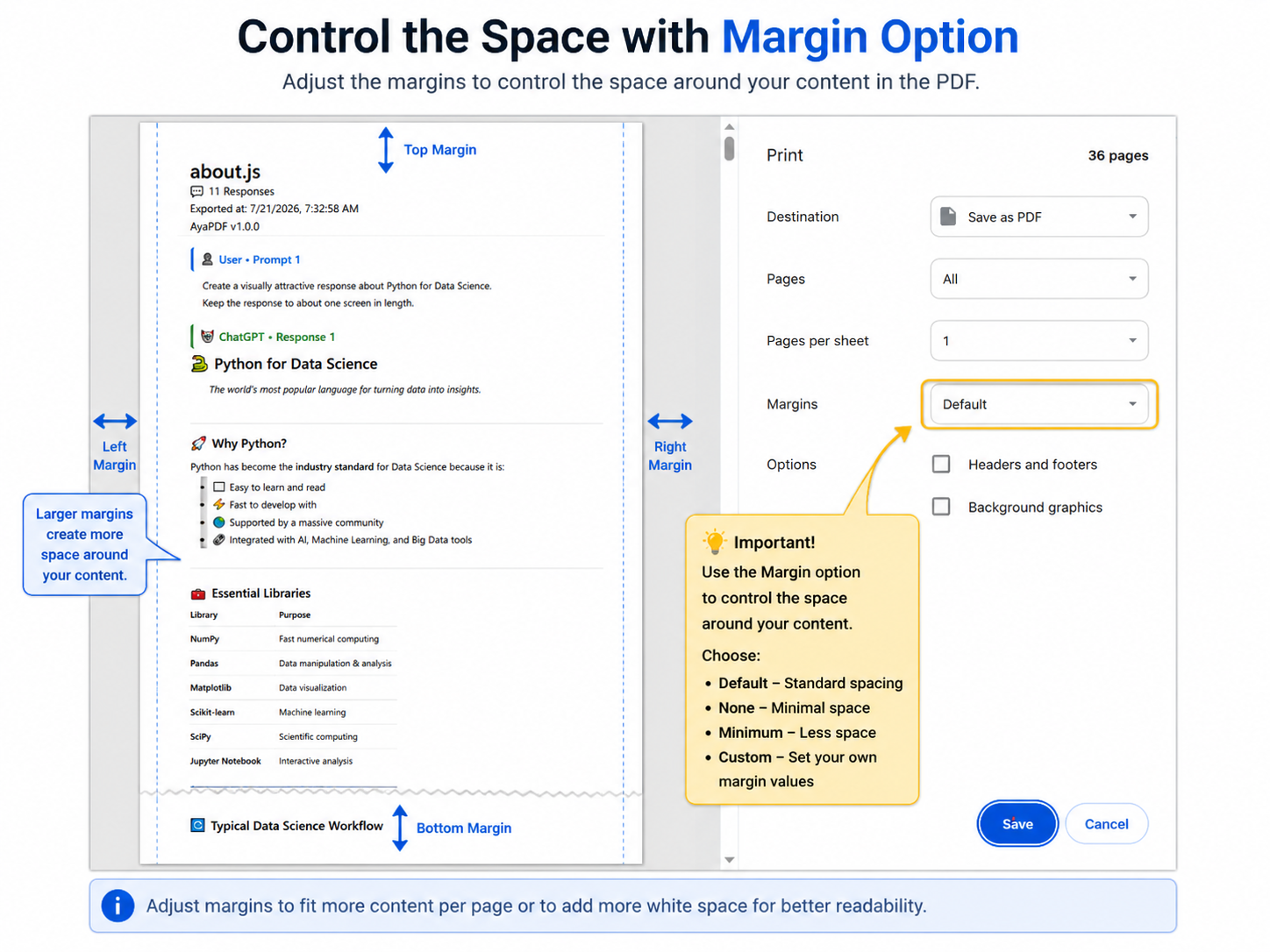
Task: Open the Margins dropdown set to Default
Action: click(1039, 404)
